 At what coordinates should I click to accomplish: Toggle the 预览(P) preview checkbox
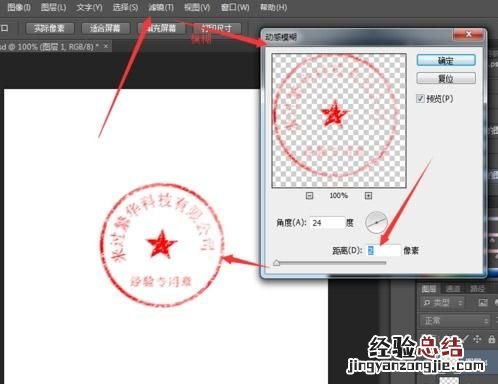point(420,99)
